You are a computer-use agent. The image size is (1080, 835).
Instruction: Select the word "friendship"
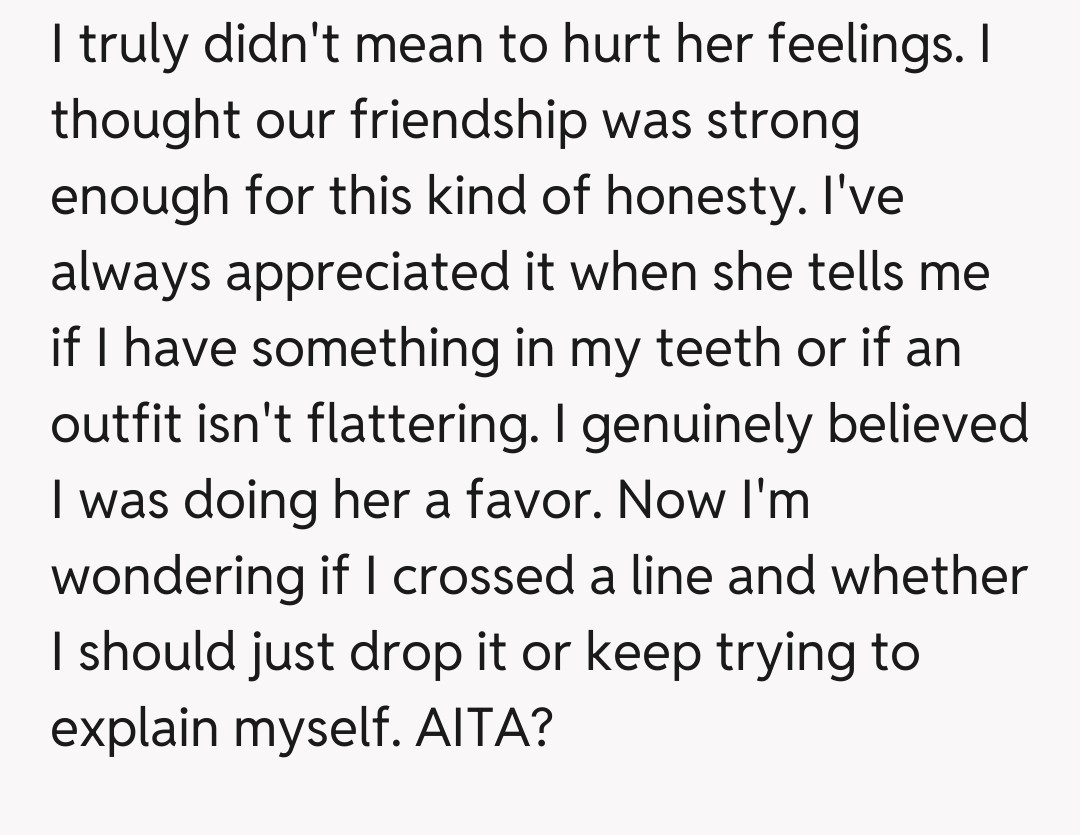click(468, 123)
